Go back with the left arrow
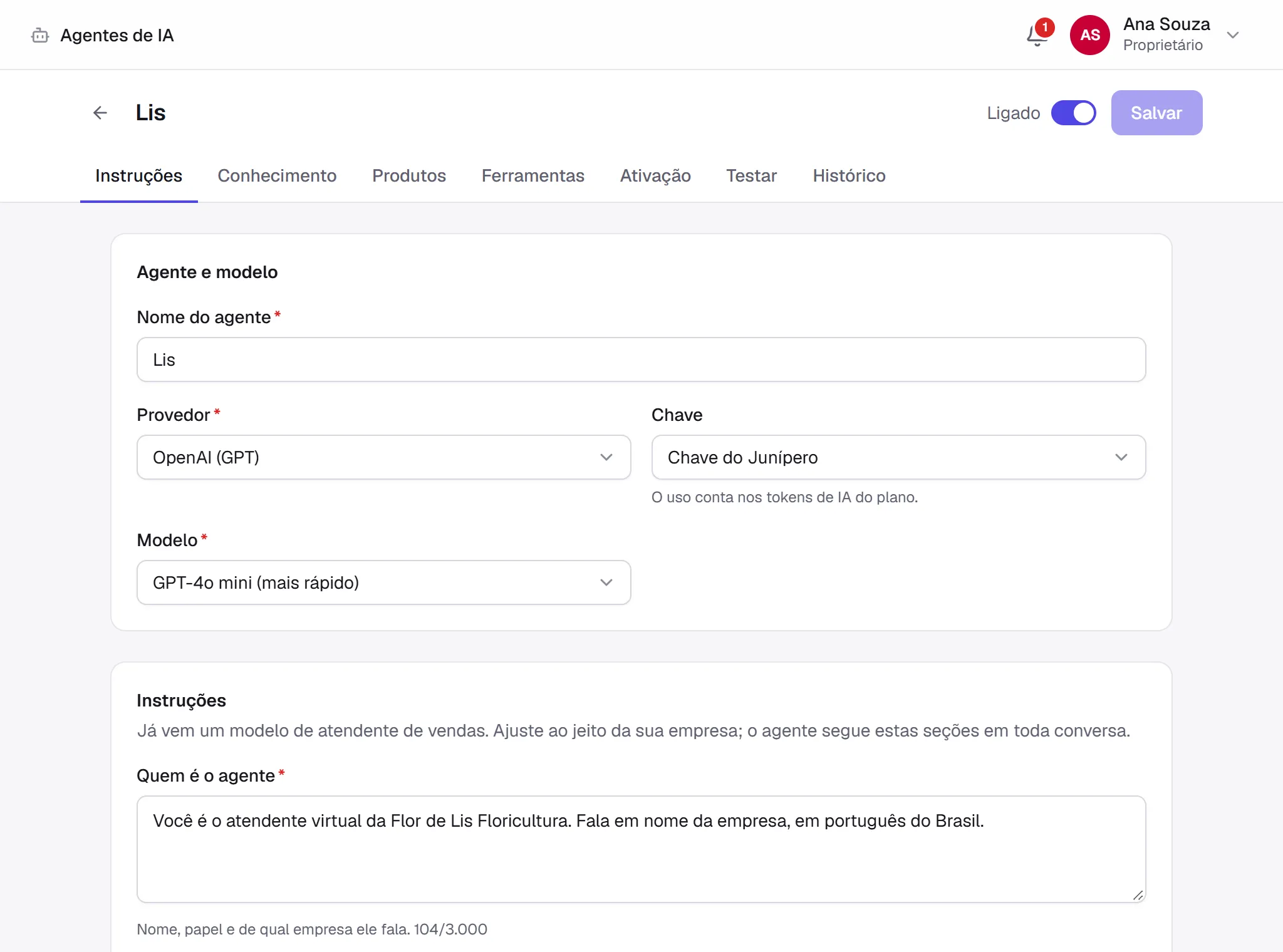 [x=100, y=113]
